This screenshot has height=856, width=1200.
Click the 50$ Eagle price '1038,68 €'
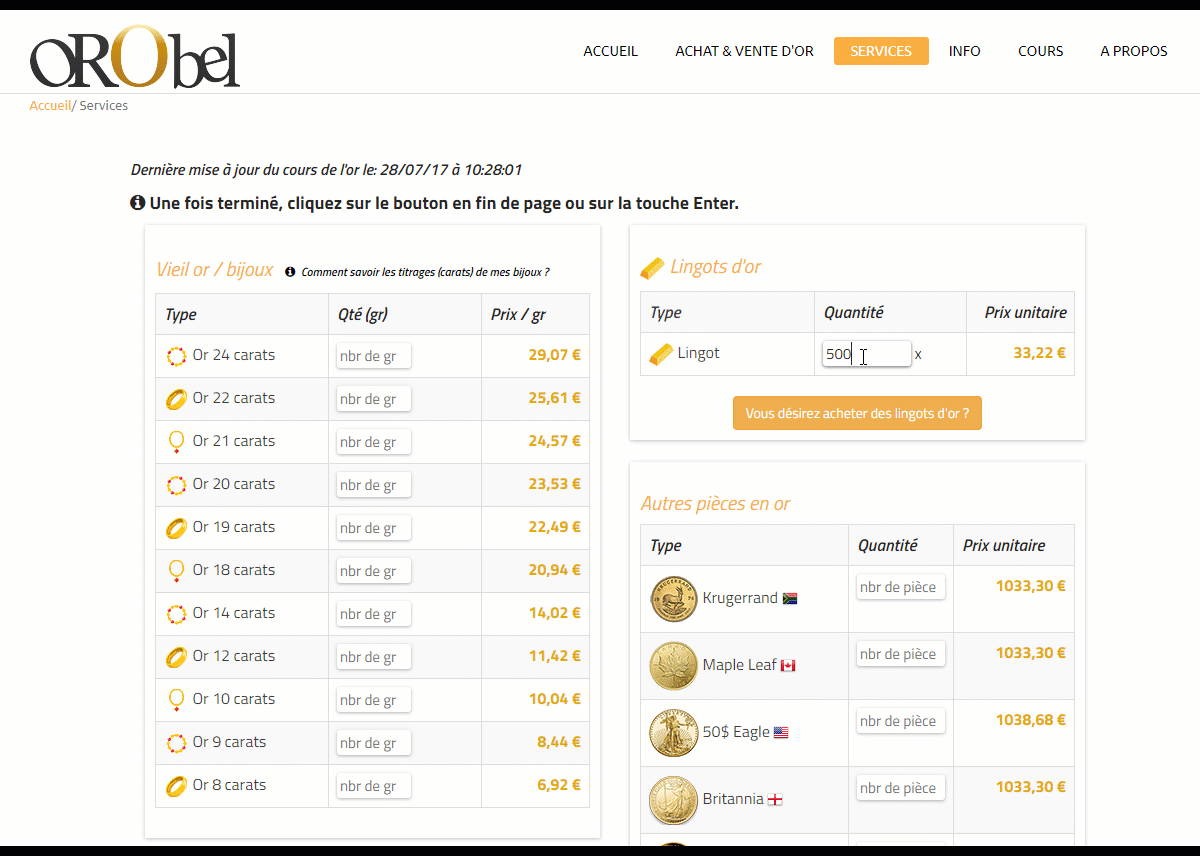point(1030,720)
